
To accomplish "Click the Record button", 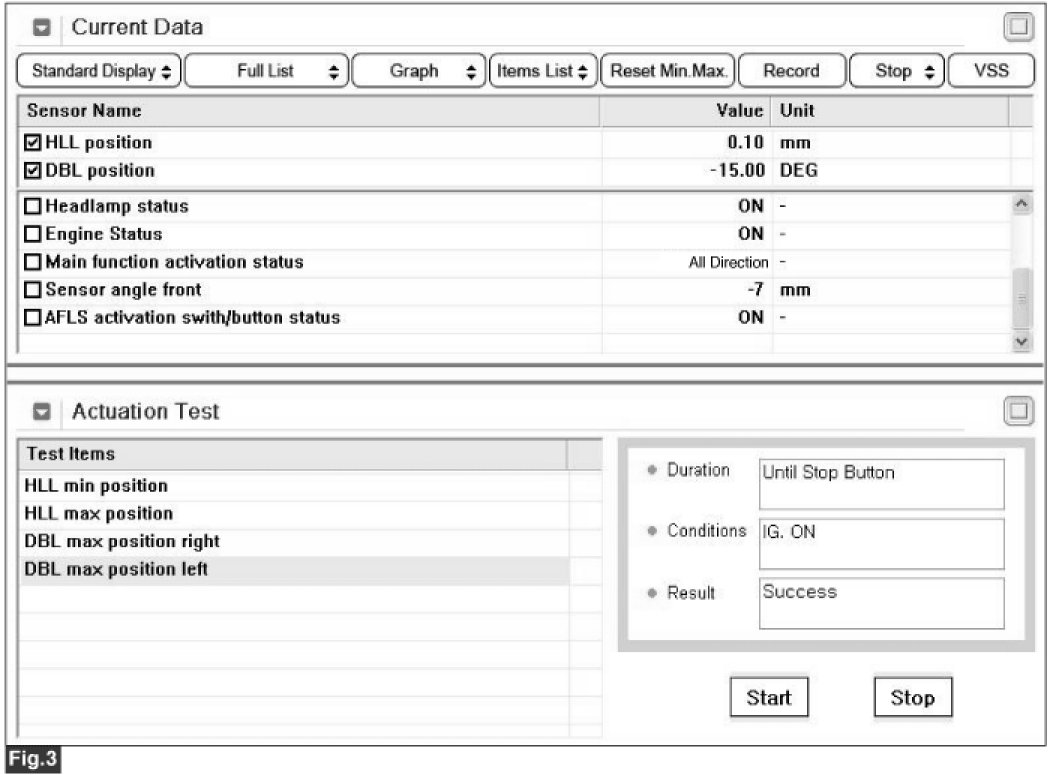I will coord(790,71).
